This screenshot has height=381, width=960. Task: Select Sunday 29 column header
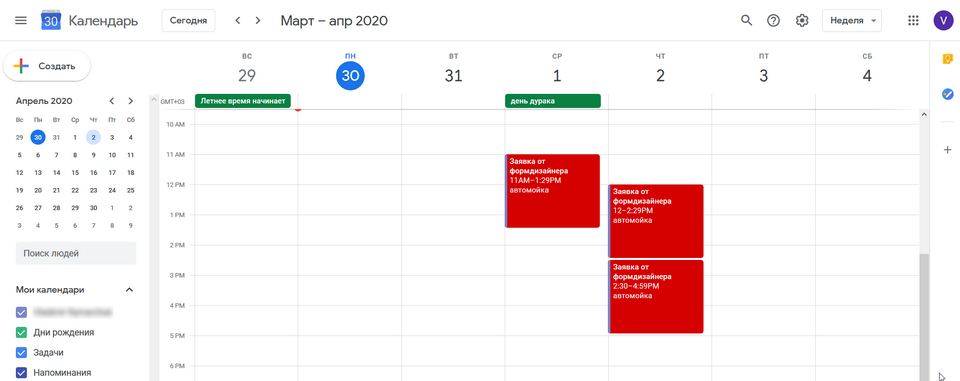click(247, 69)
